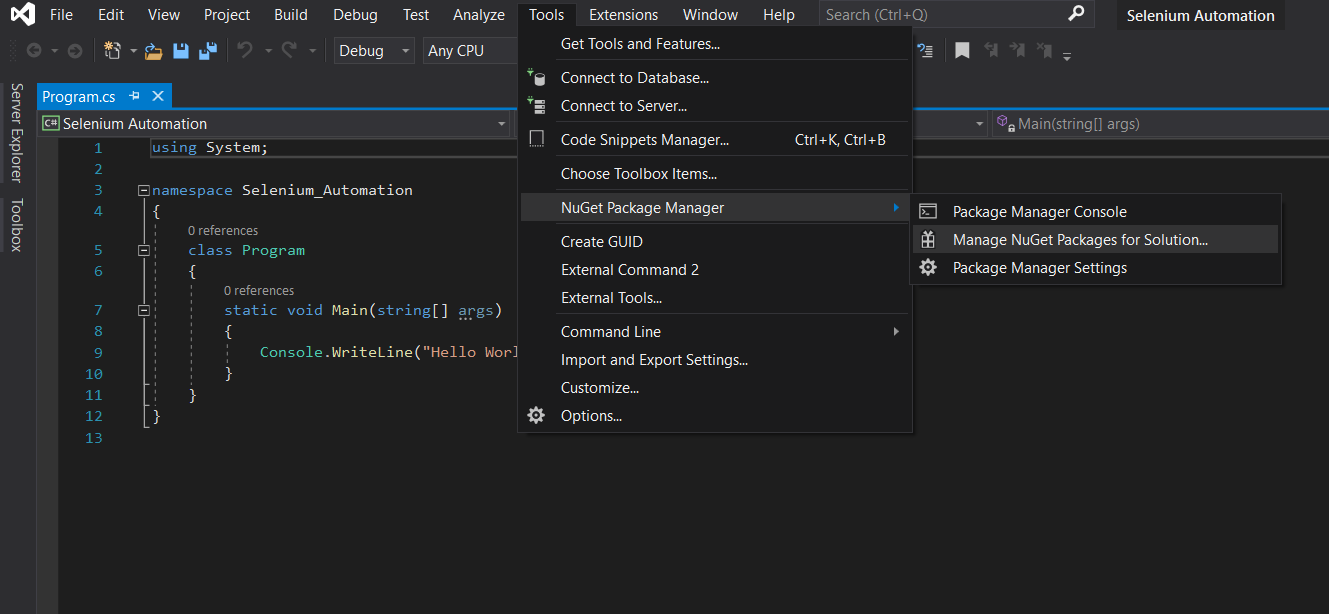Save all files with Save All icon
This screenshot has height=614, width=1329.
pos(207,50)
